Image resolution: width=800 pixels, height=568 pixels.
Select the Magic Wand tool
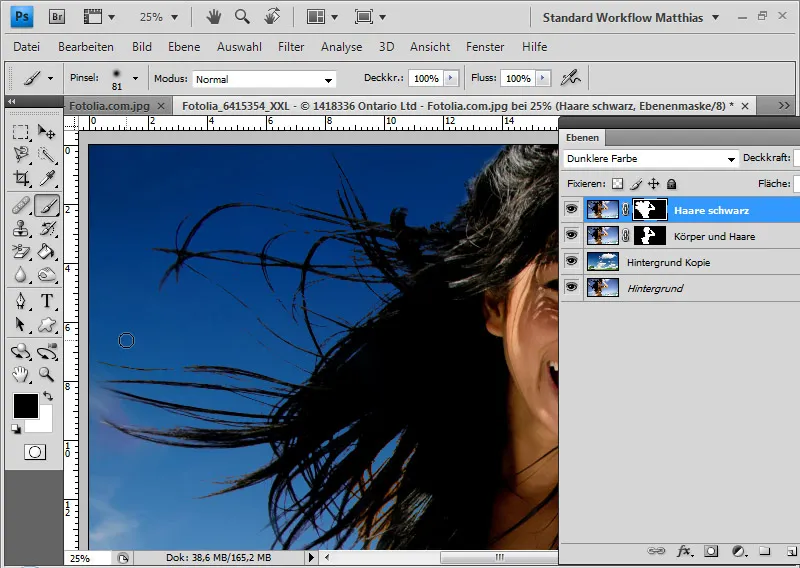tap(47, 155)
